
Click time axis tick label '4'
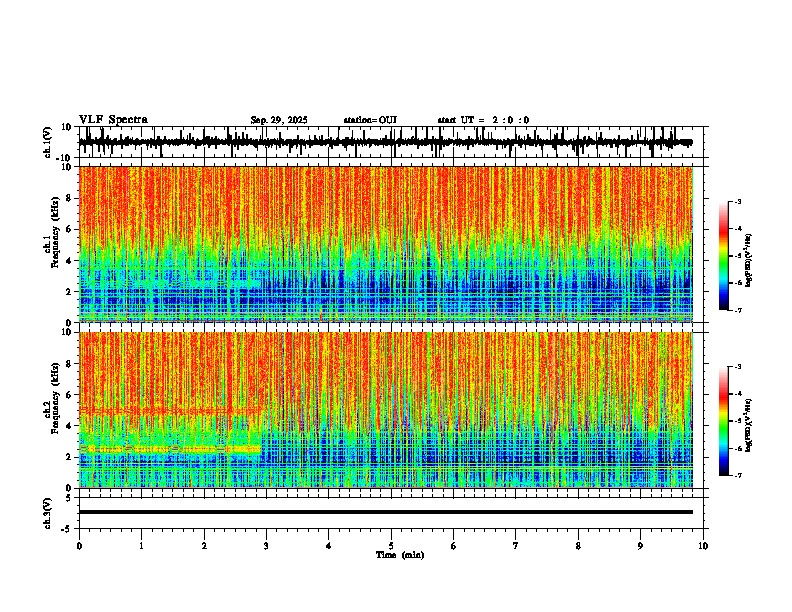(x=329, y=546)
